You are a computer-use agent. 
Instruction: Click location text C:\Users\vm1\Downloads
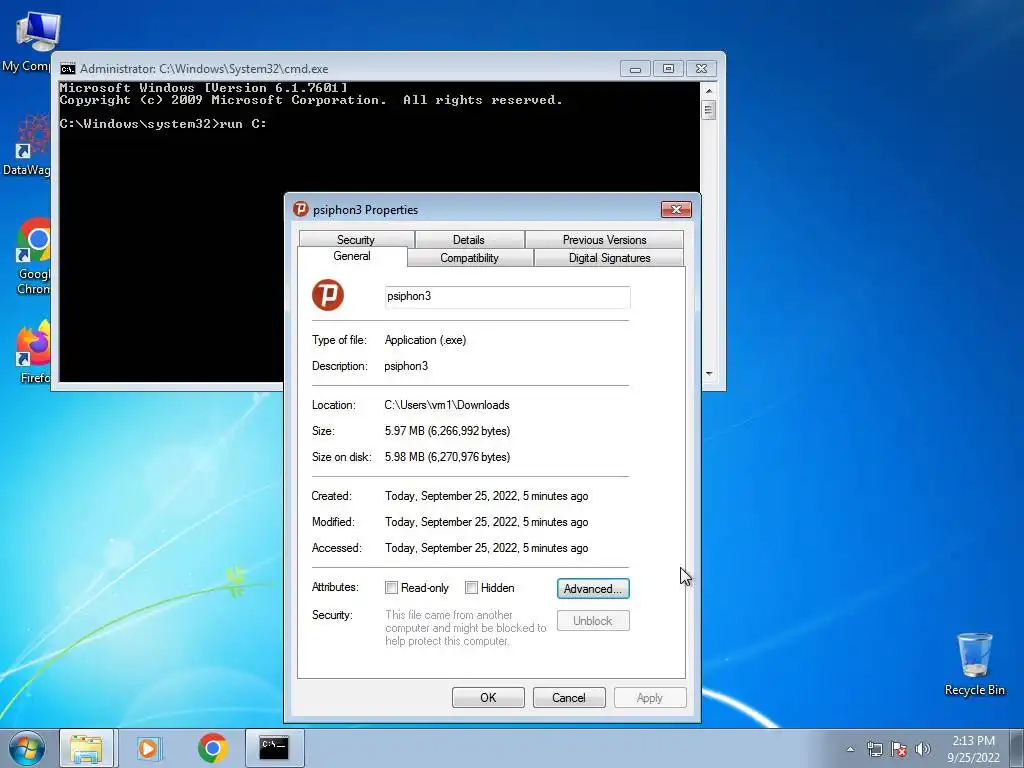pos(447,405)
